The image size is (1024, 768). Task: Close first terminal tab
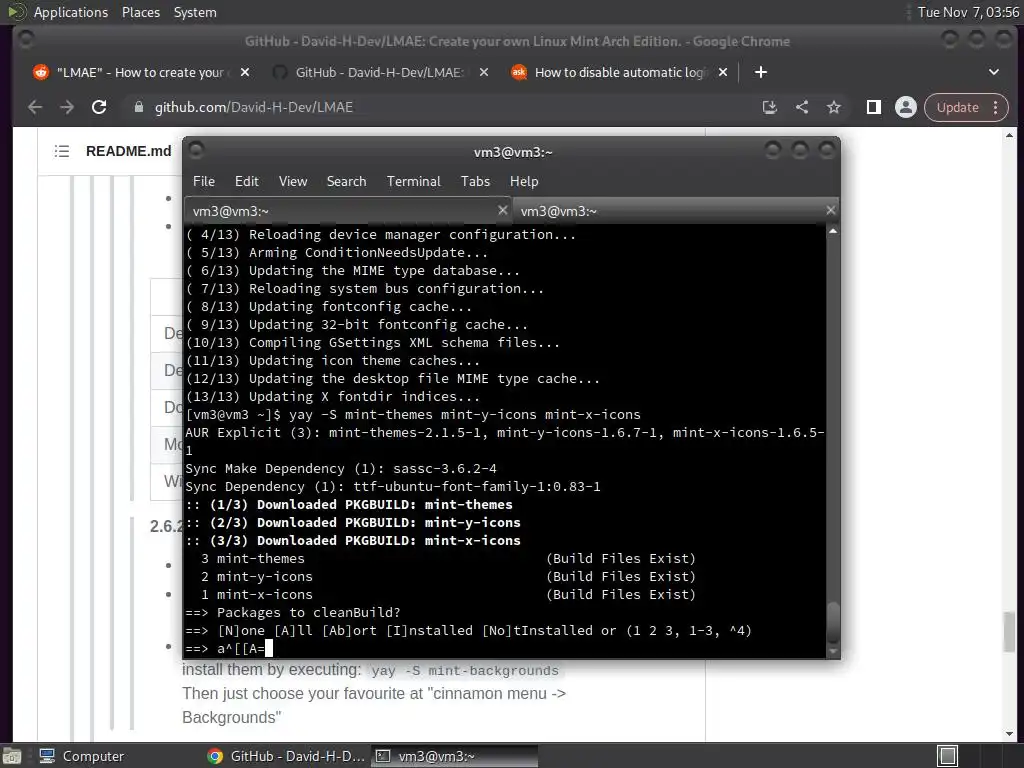coord(502,210)
